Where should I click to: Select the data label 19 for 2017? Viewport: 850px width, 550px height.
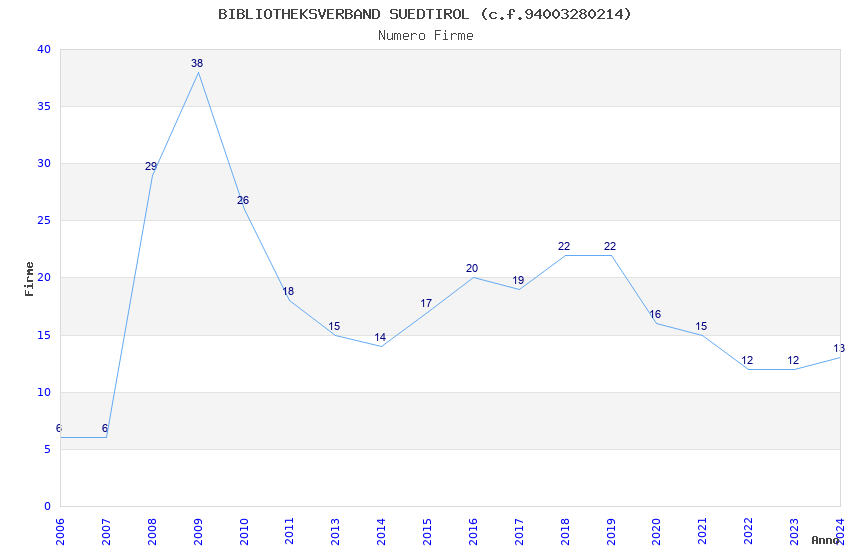coord(518,280)
